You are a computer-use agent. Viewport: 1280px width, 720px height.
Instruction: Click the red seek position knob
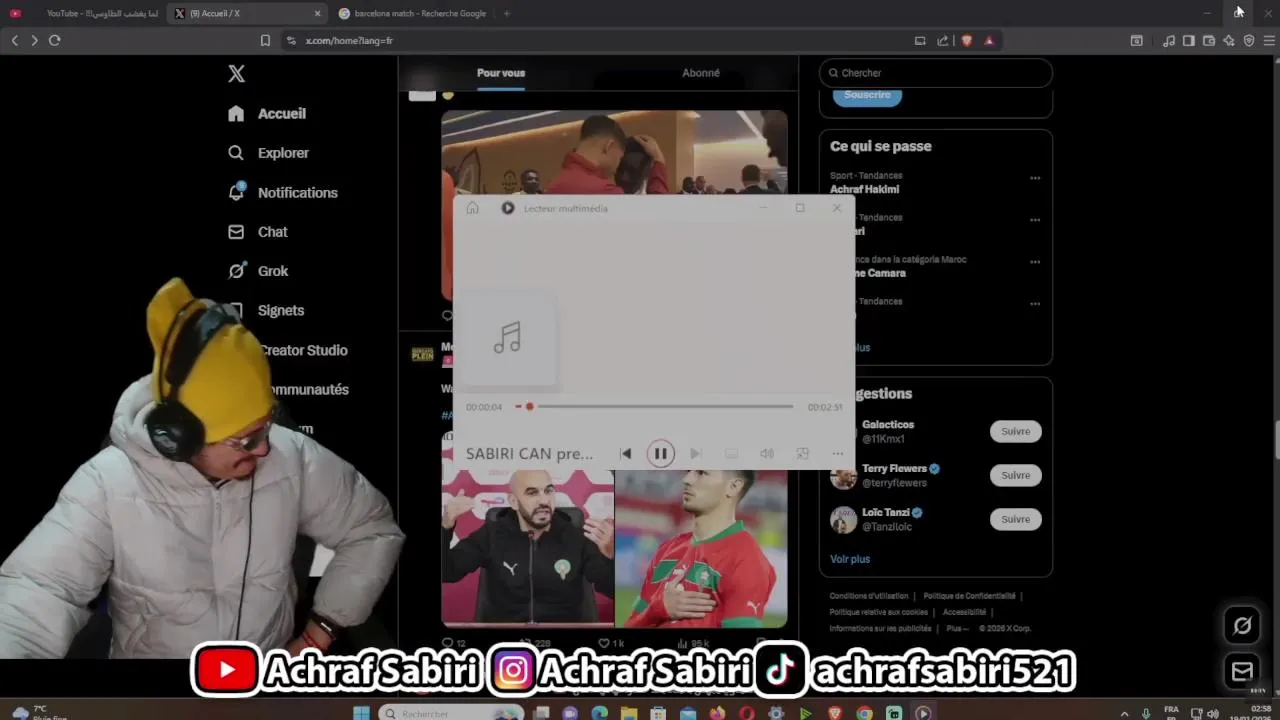pyautogui.click(x=529, y=407)
